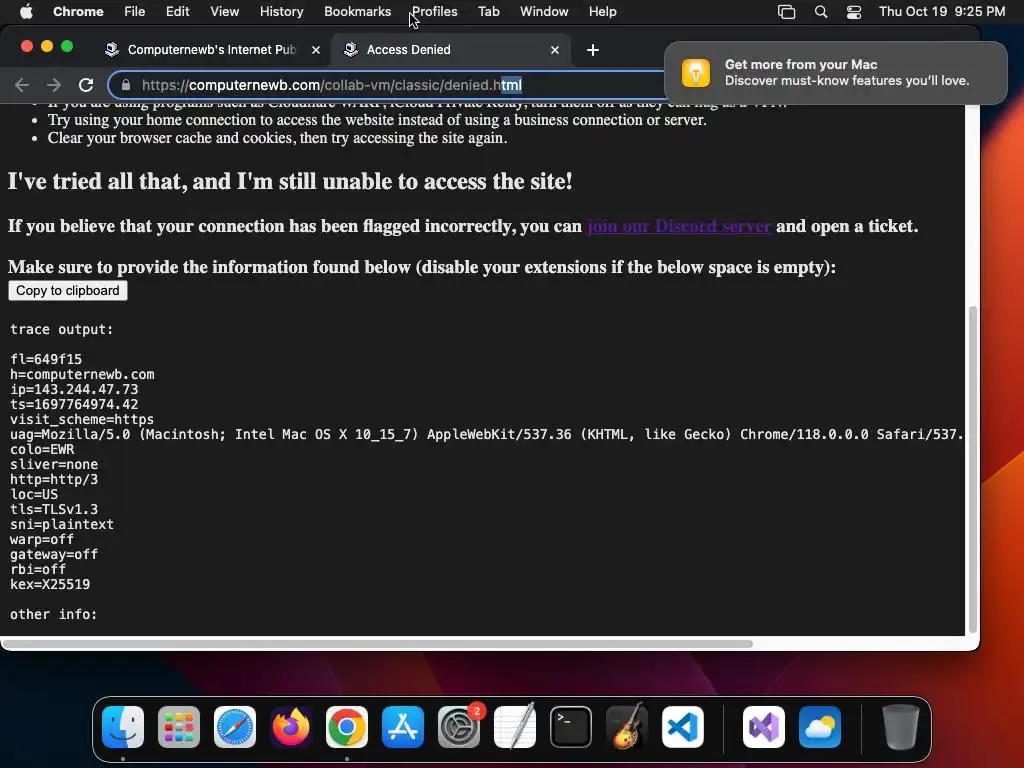Show date and time panel
The width and height of the screenshot is (1024, 768).
tap(942, 11)
